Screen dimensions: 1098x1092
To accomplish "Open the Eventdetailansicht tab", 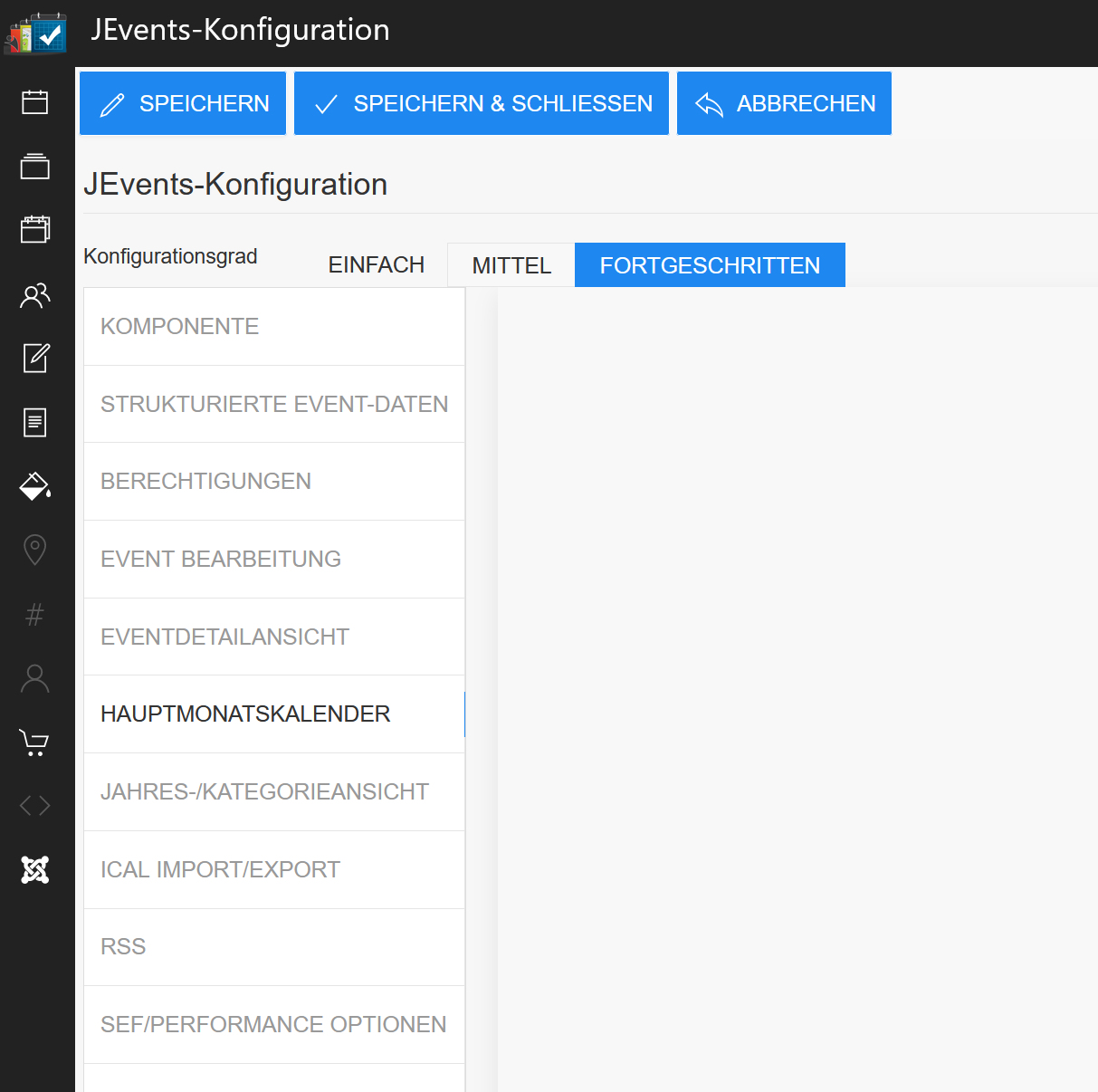I will tap(274, 637).
